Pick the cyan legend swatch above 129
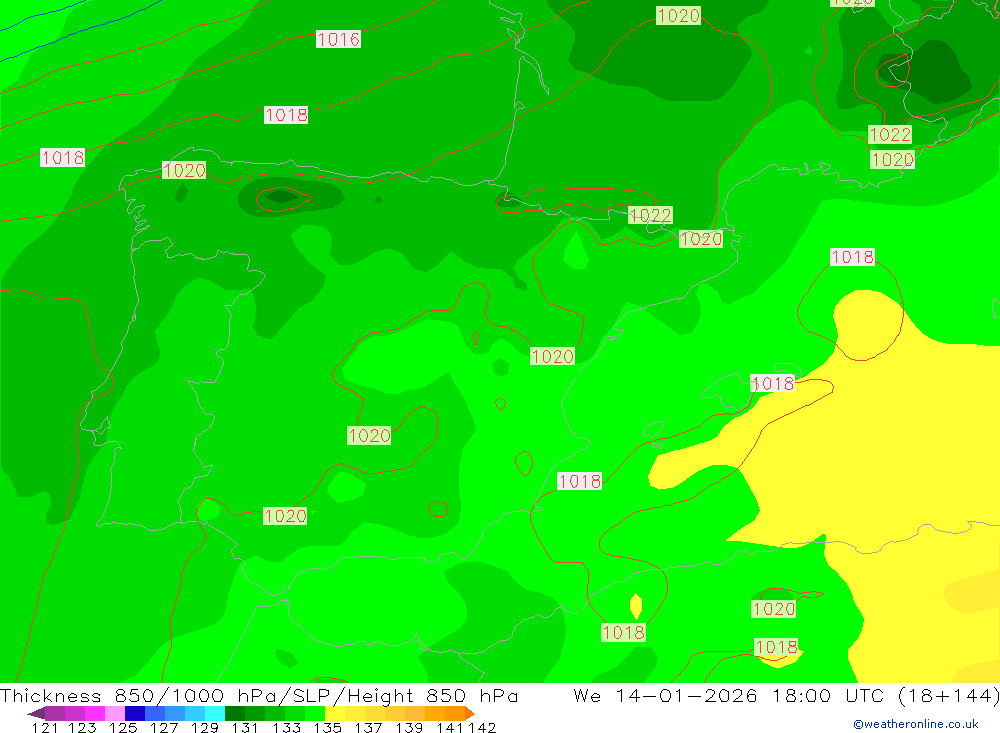Screen dimensions: 1000x733 [215, 713]
